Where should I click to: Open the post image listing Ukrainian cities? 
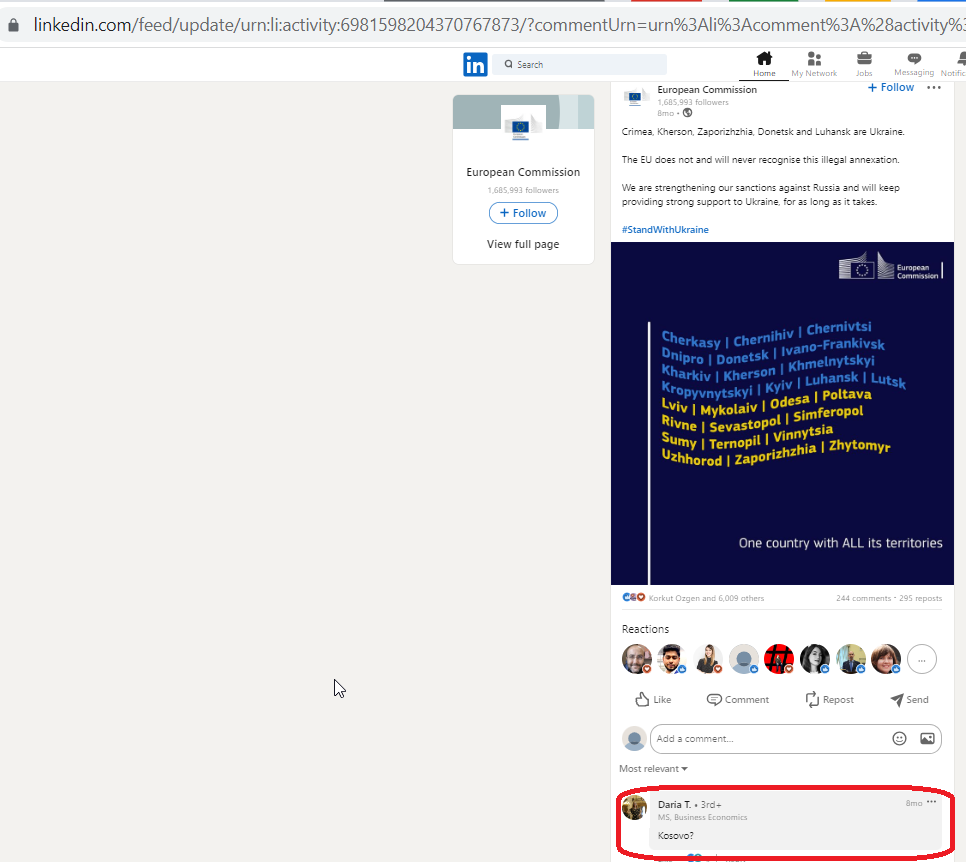[782, 413]
